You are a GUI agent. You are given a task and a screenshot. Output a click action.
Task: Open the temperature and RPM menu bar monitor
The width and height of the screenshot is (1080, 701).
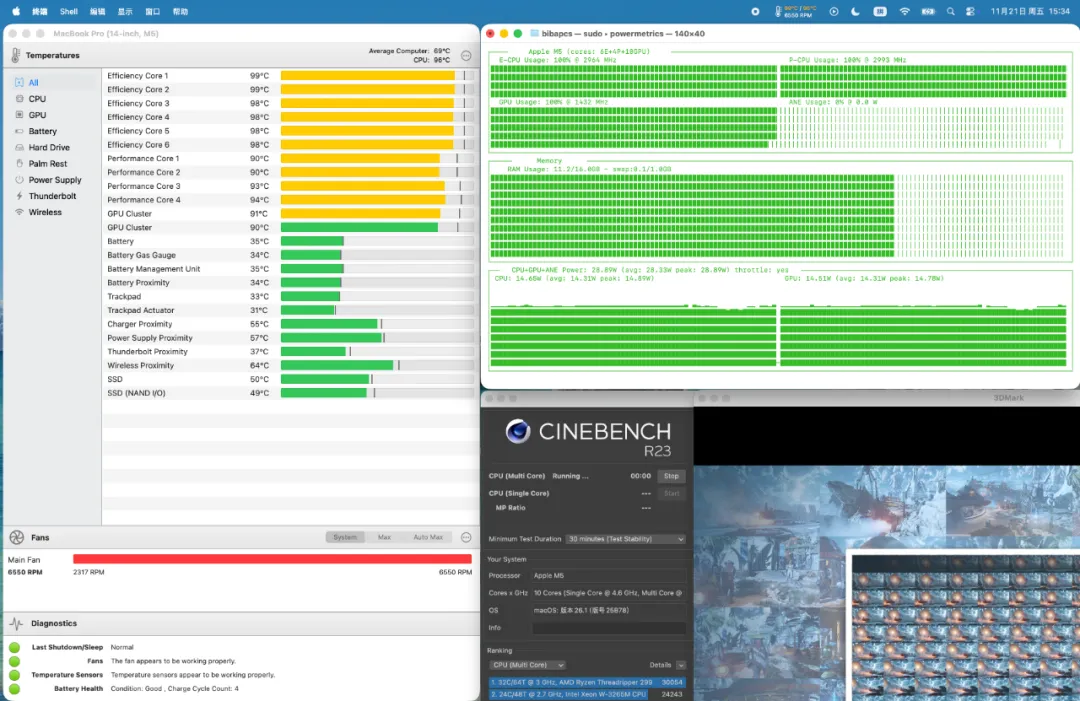pyautogui.click(x=795, y=11)
